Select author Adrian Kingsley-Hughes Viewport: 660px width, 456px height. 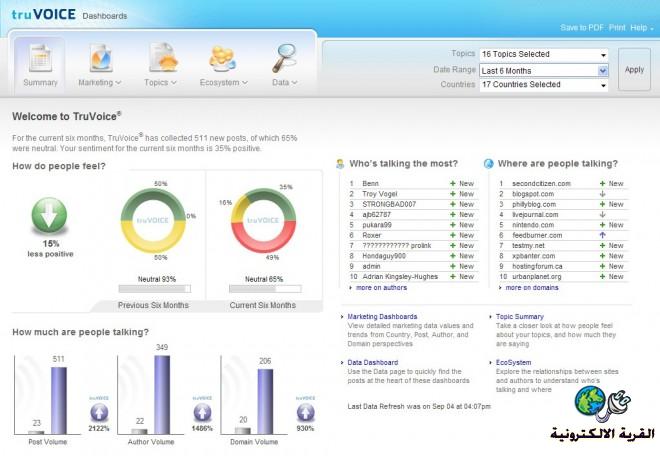click(400, 277)
